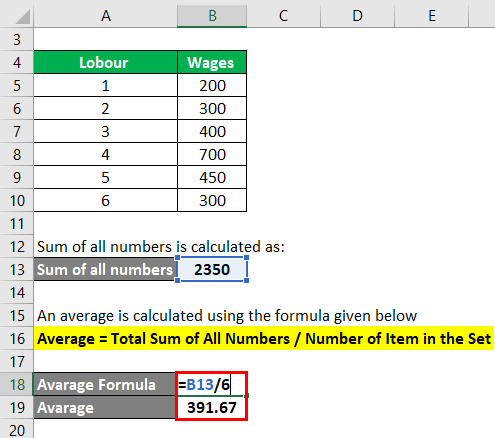Select Lobour cell containing 3
Viewport: 495px width, 438px height.
click(105, 131)
